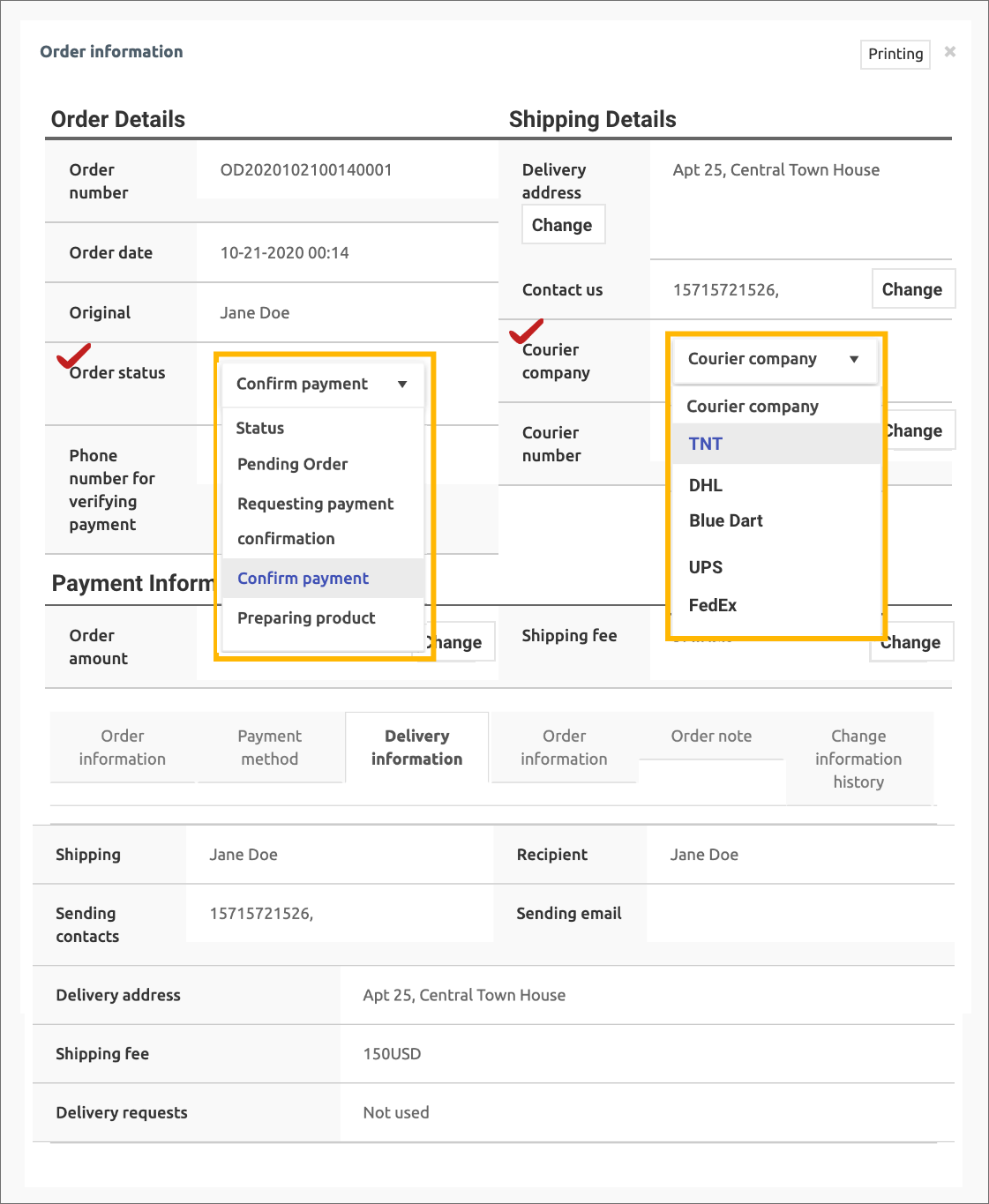
Task: Close the Order information dialog
Action: [x=949, y=52]
